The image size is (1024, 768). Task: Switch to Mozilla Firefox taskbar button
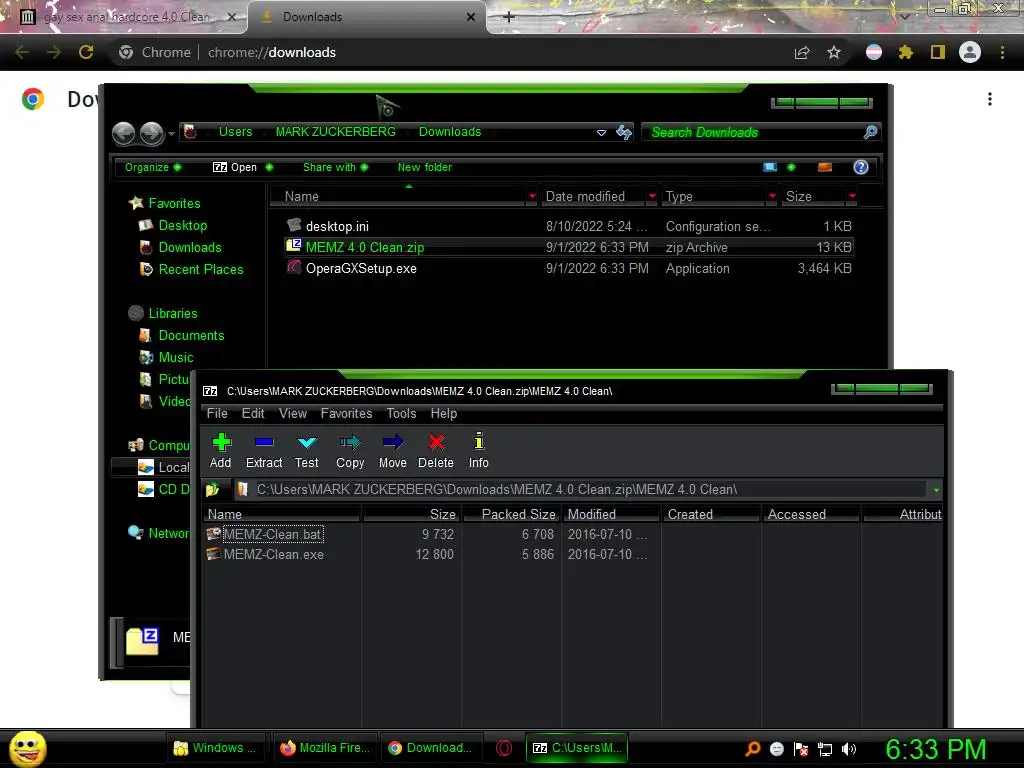(x=325, y=748)
